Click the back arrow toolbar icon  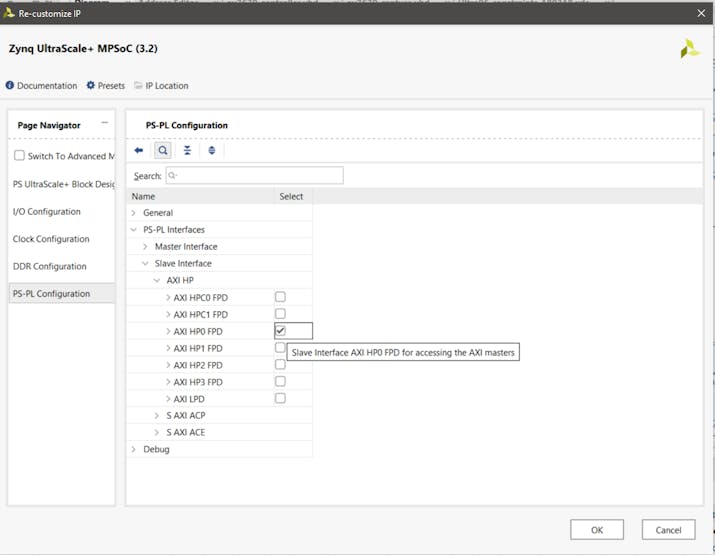(x=139, y=150)
